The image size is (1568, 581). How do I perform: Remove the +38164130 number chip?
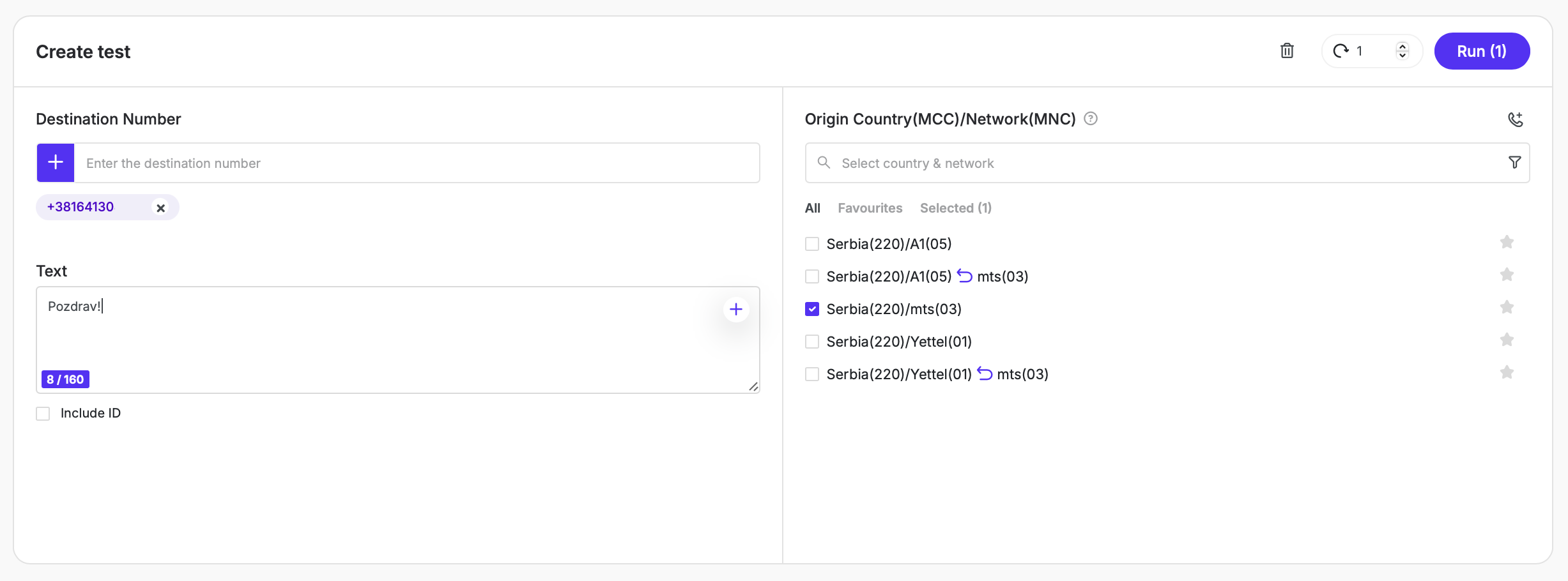tap(161, 208)
